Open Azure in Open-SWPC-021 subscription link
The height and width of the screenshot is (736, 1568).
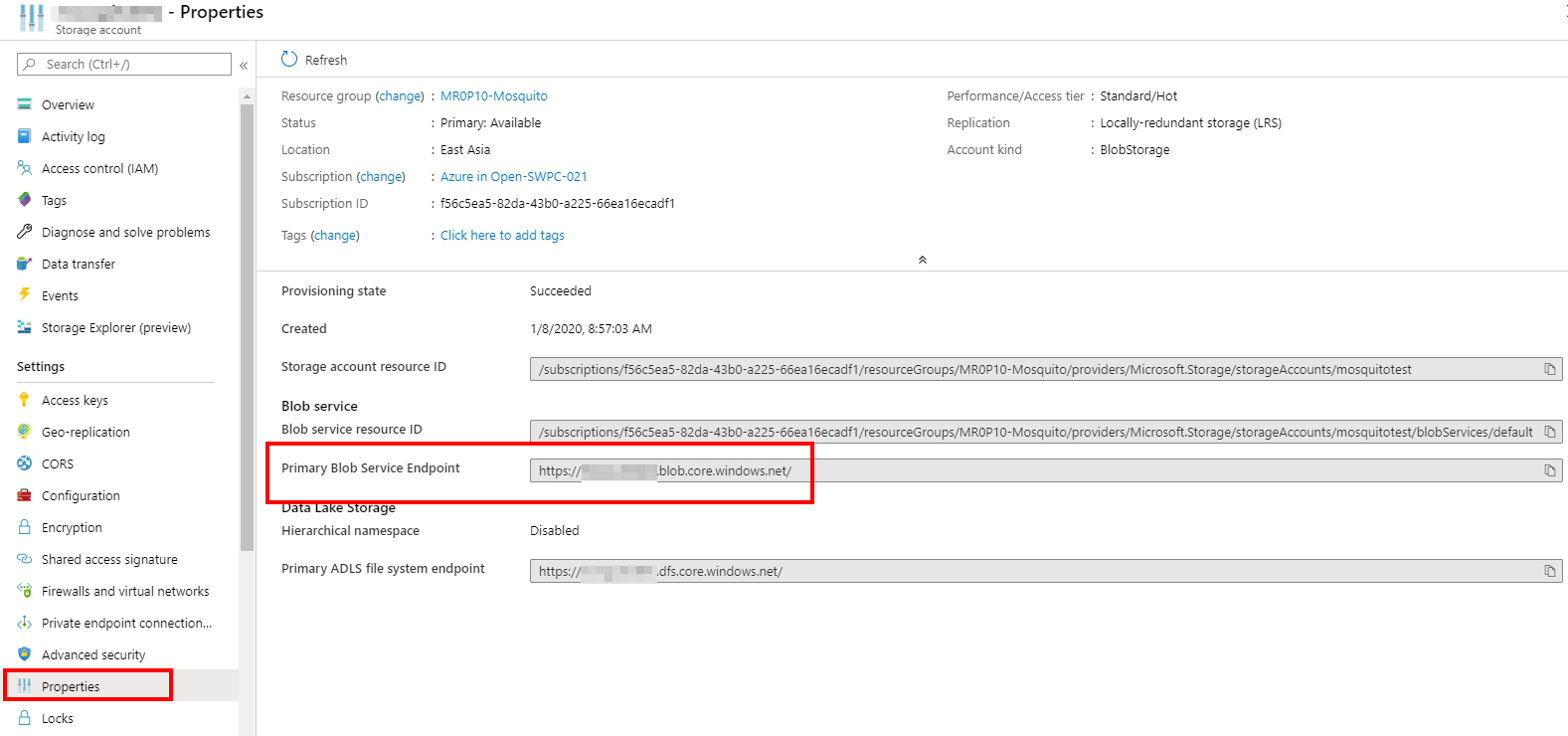[x=514, y=177]
